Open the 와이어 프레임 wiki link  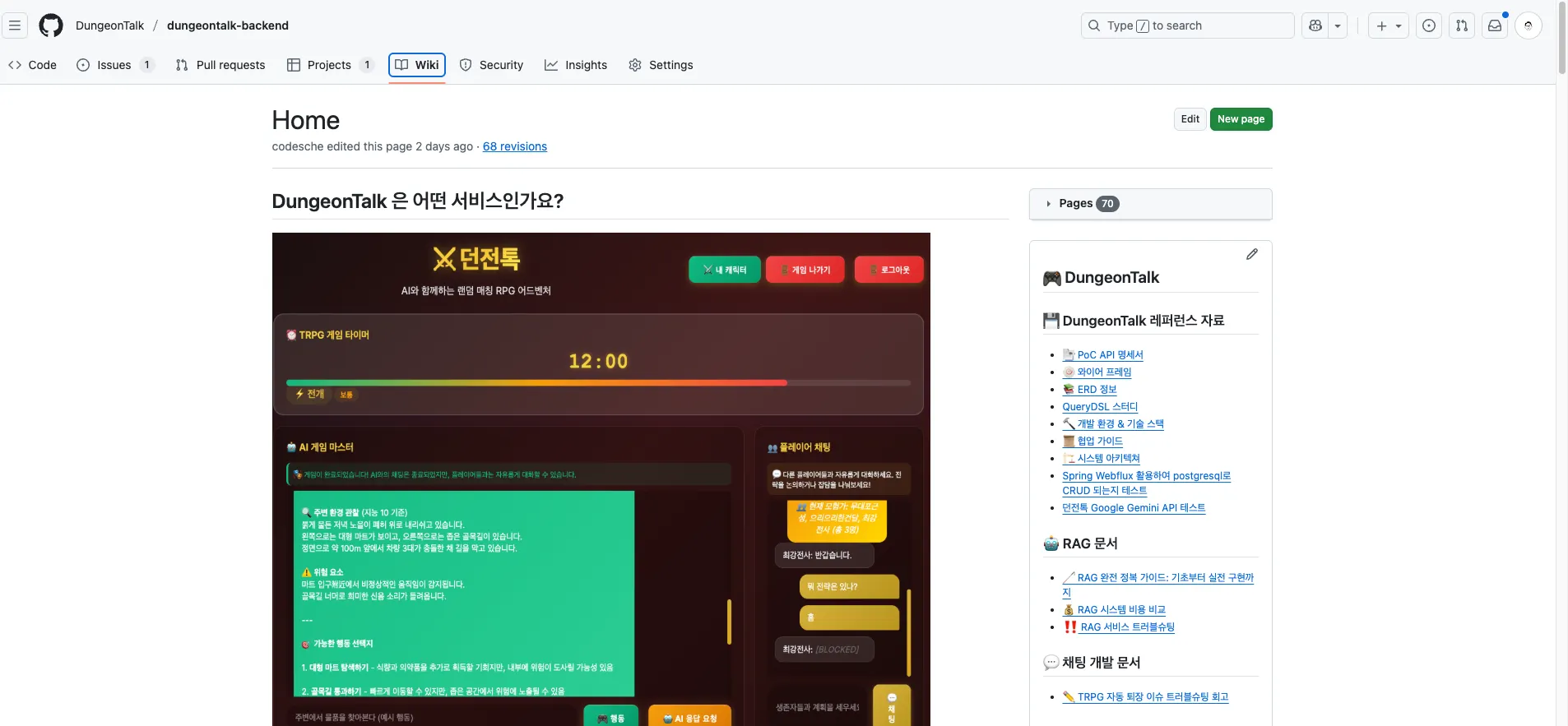point(1097,372)
